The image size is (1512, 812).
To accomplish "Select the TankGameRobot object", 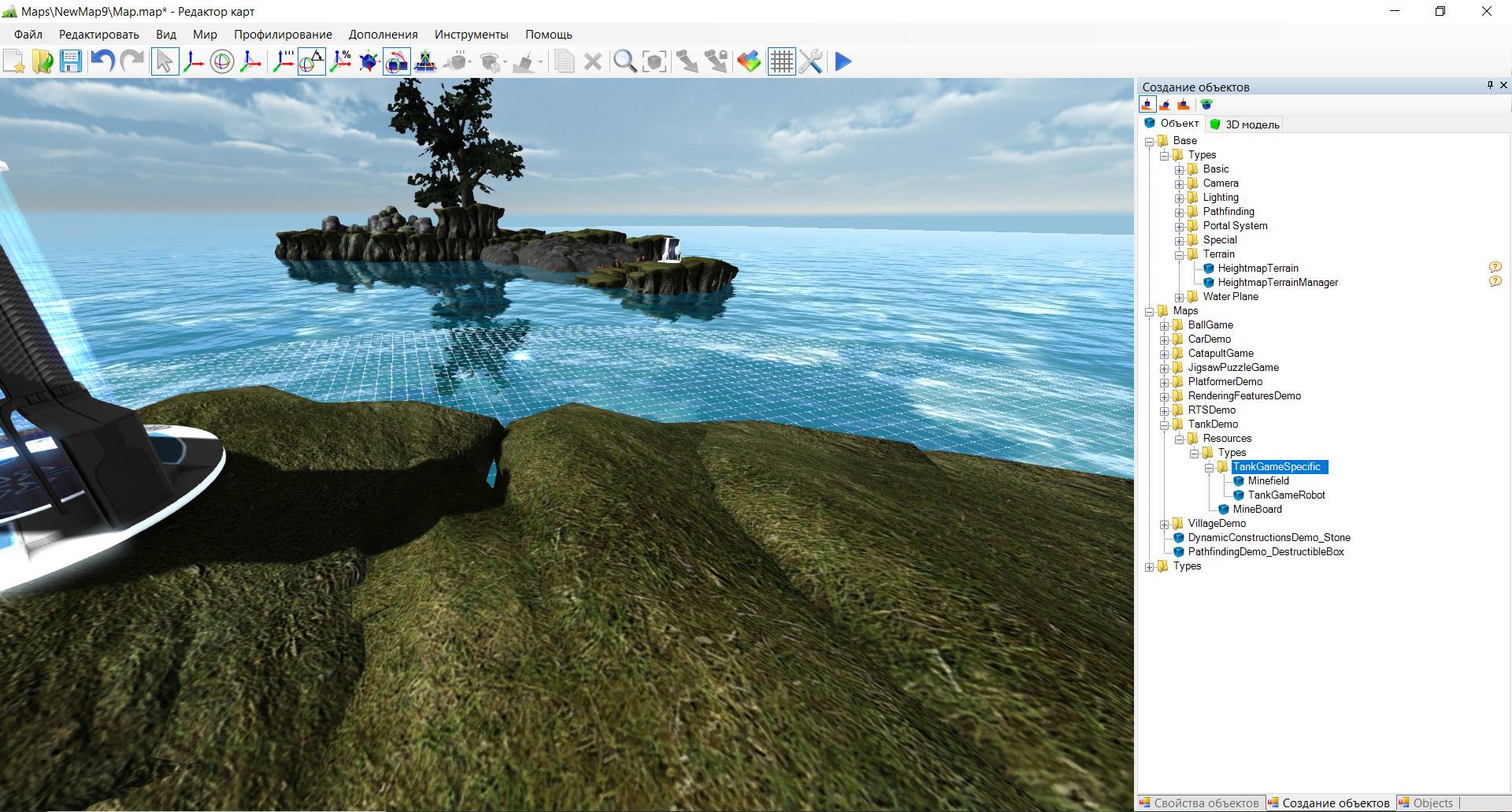I will (1286, 495).
